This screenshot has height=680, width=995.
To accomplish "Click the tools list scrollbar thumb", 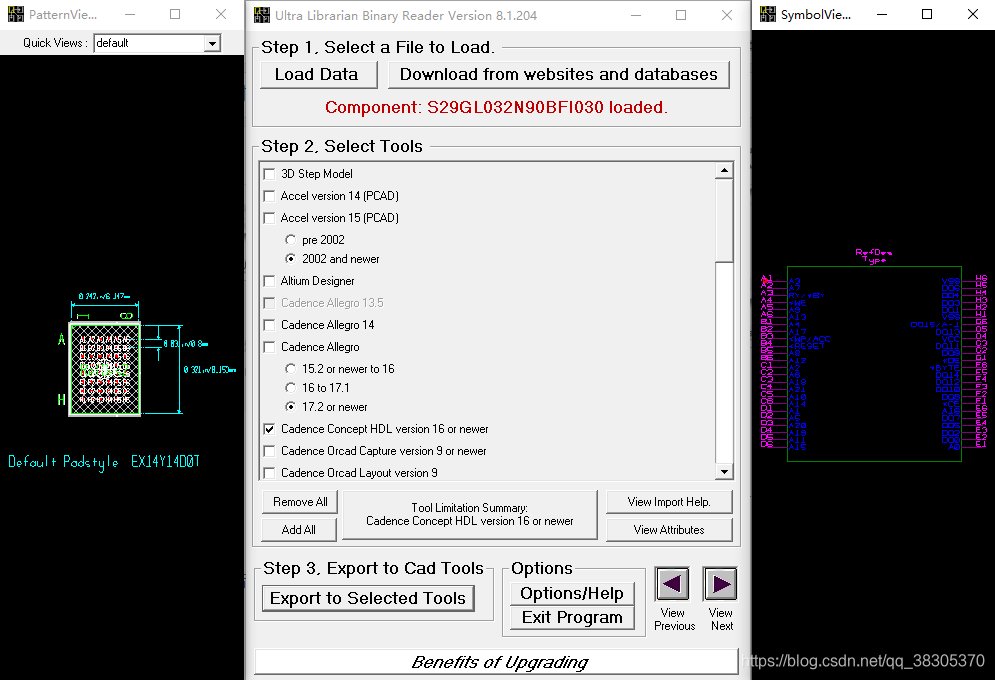I will click(x=724, y=220).
